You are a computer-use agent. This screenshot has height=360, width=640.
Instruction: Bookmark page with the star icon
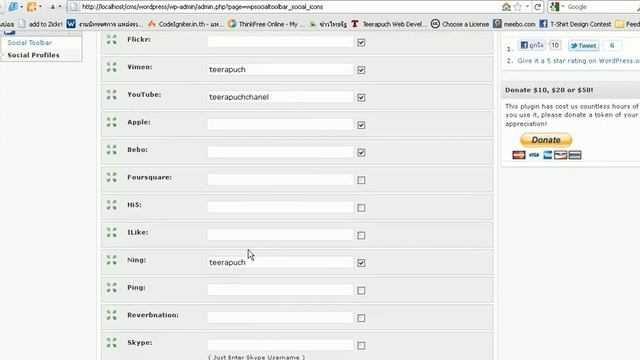518,7
